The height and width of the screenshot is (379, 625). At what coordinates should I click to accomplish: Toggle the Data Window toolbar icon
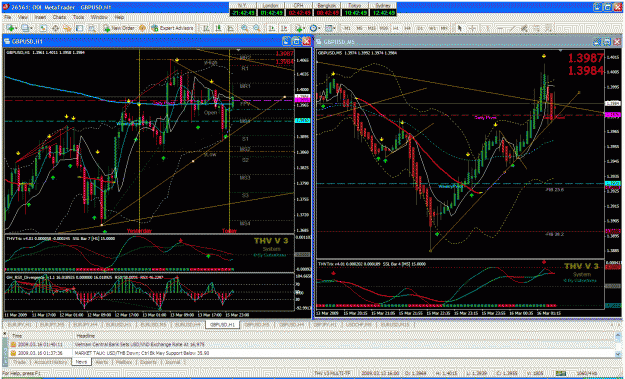(55, 28)
